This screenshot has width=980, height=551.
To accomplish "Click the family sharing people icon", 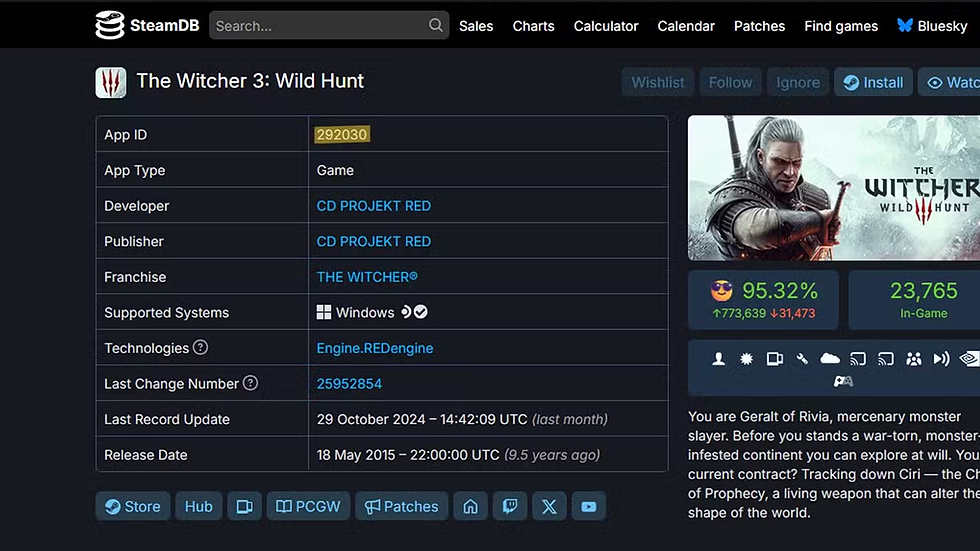I will [914, 359].
